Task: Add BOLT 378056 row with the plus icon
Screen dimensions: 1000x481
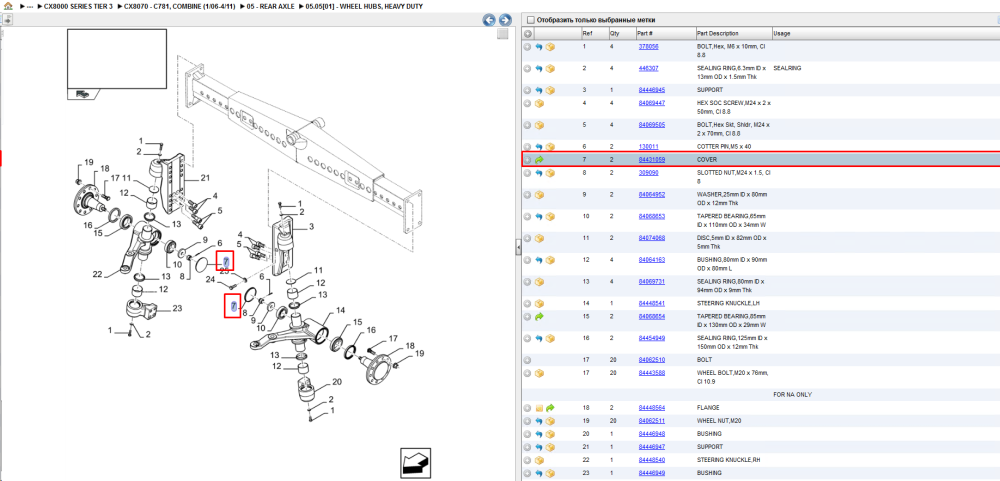Action: pyautogui.click(x=527, y=47)
